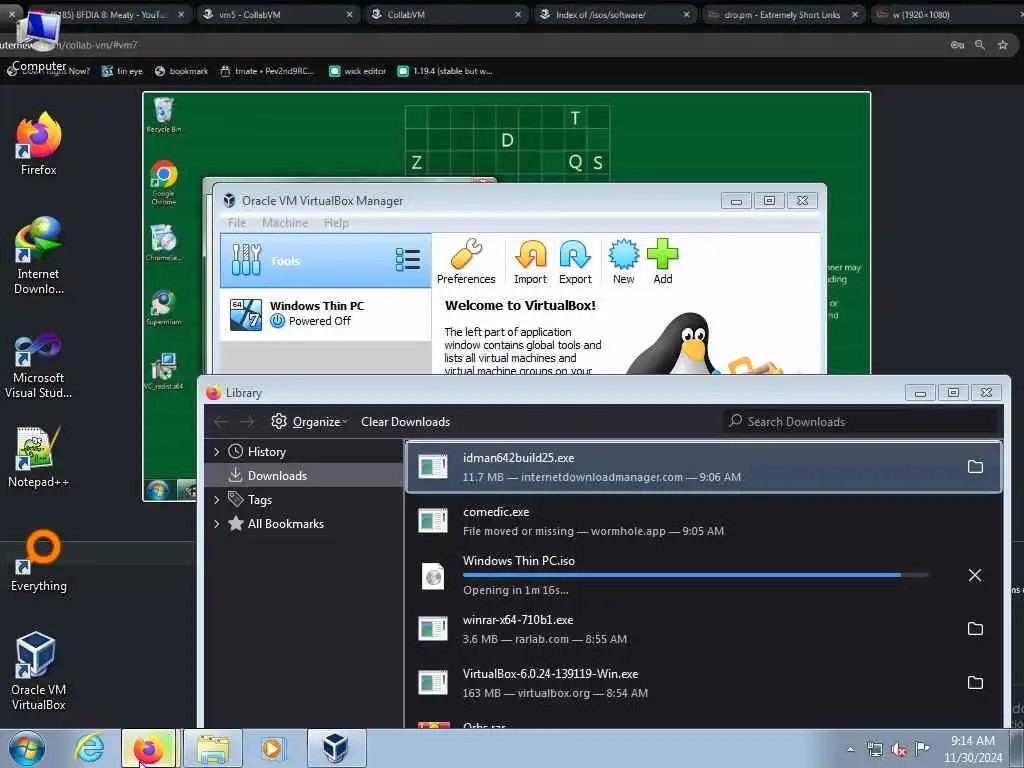
Task: Click Windows Thin PC.iso download progress bar
Action: (x=696, y=575)
